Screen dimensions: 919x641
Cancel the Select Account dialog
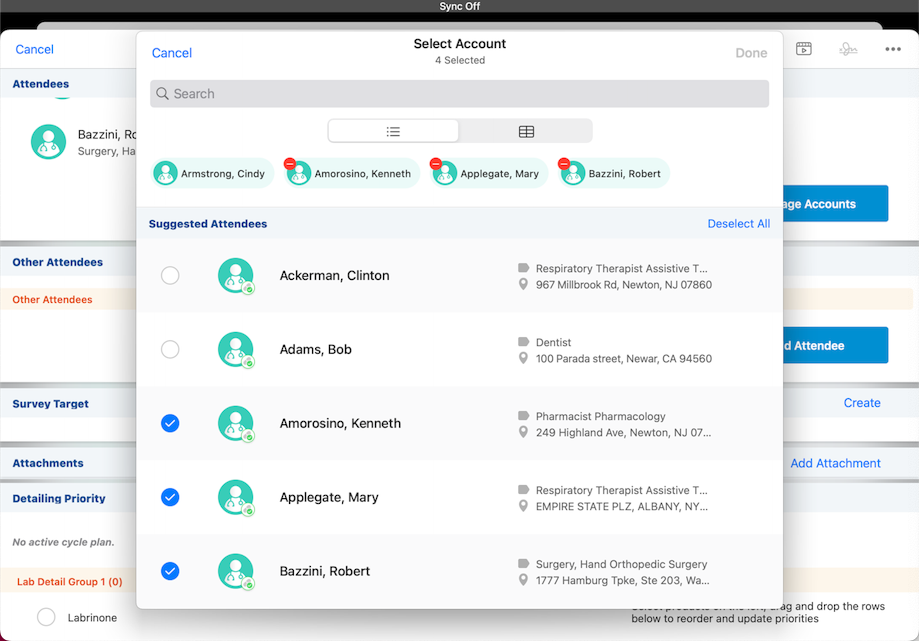pyautogui.click(x=172, y=53)
